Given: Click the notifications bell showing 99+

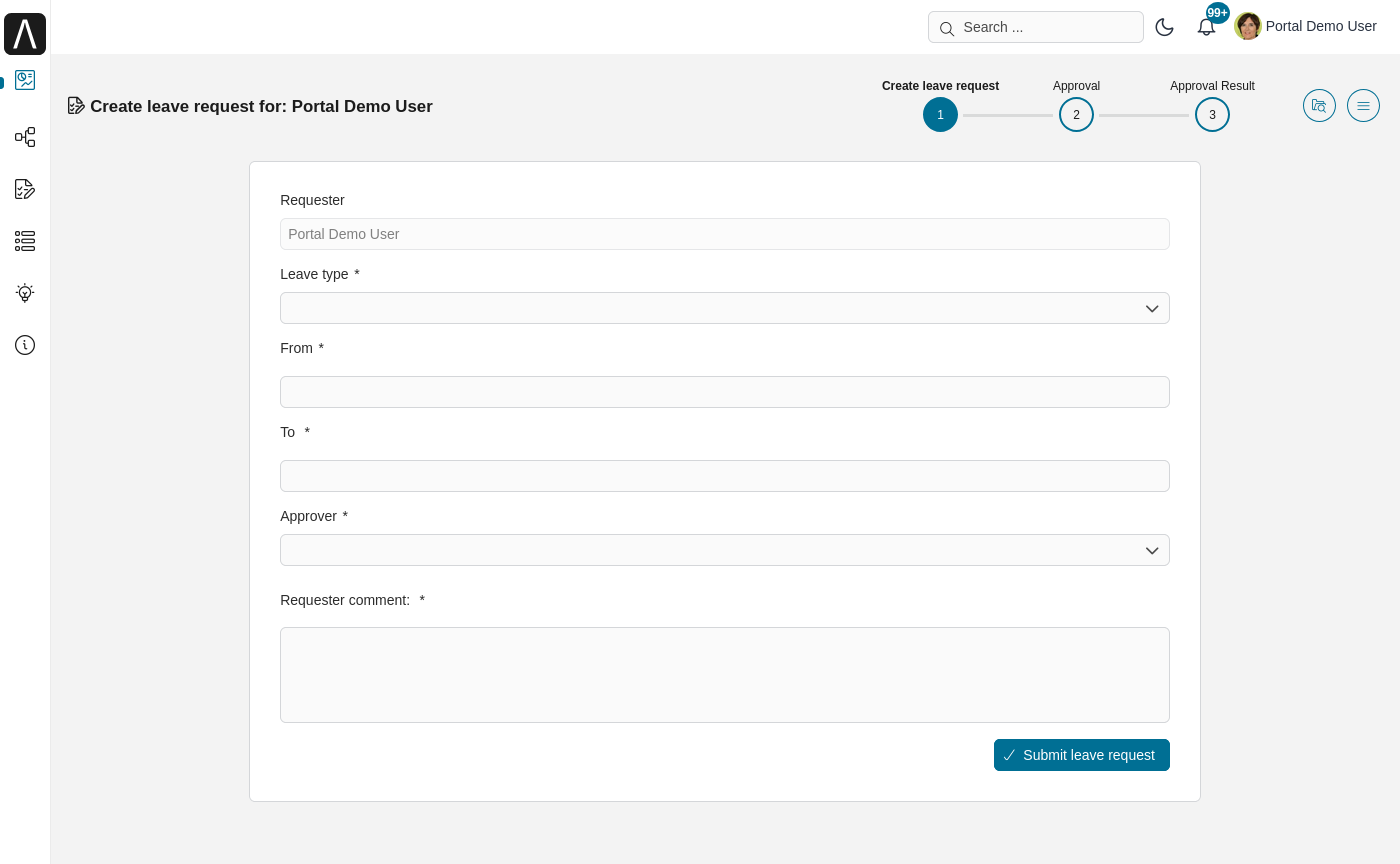Looking at the screenshot, I should point(1207,27).
